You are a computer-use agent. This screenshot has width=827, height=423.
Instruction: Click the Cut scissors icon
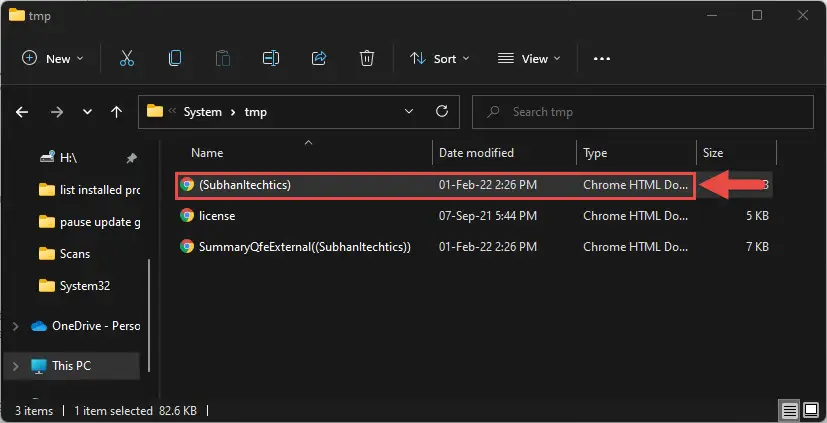click(127, 59)
